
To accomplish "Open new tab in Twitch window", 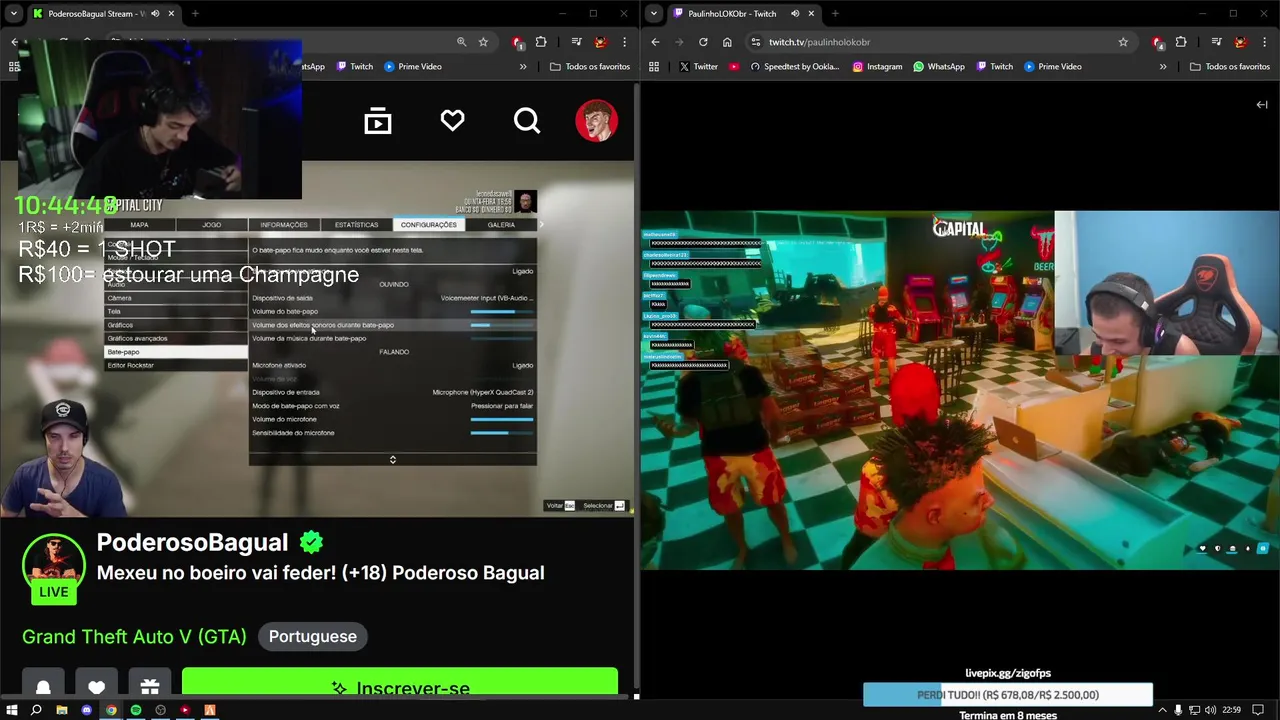I will [835, 14].
